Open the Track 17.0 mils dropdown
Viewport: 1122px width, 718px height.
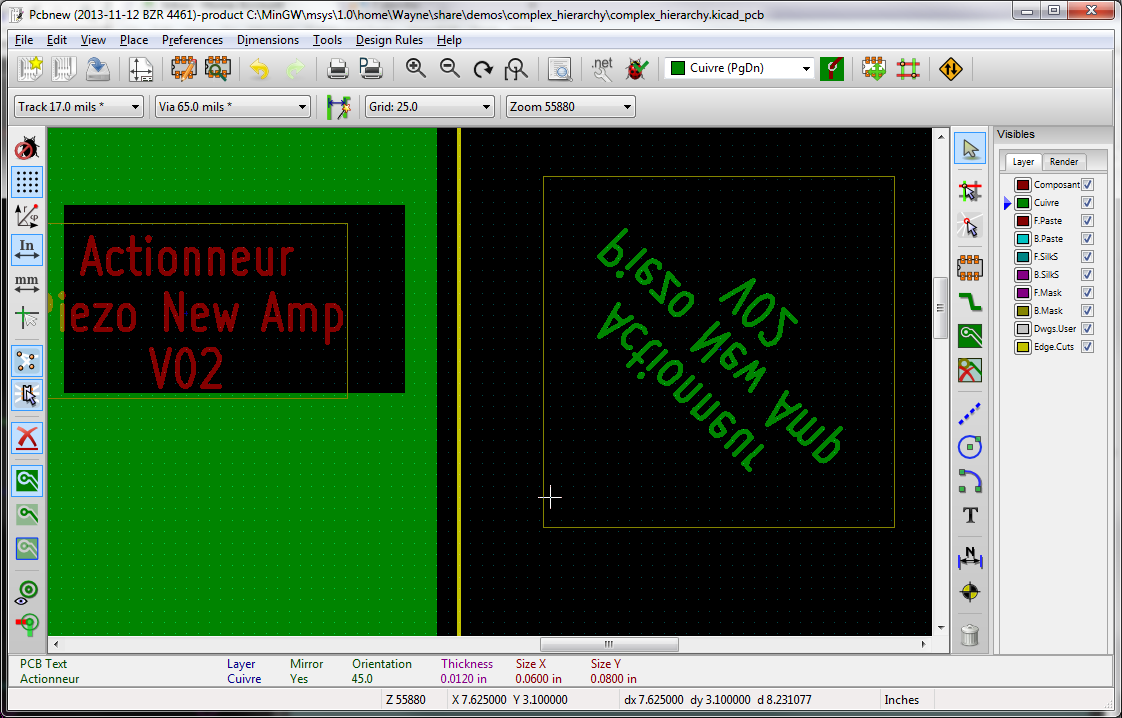(x=79, y=107)
